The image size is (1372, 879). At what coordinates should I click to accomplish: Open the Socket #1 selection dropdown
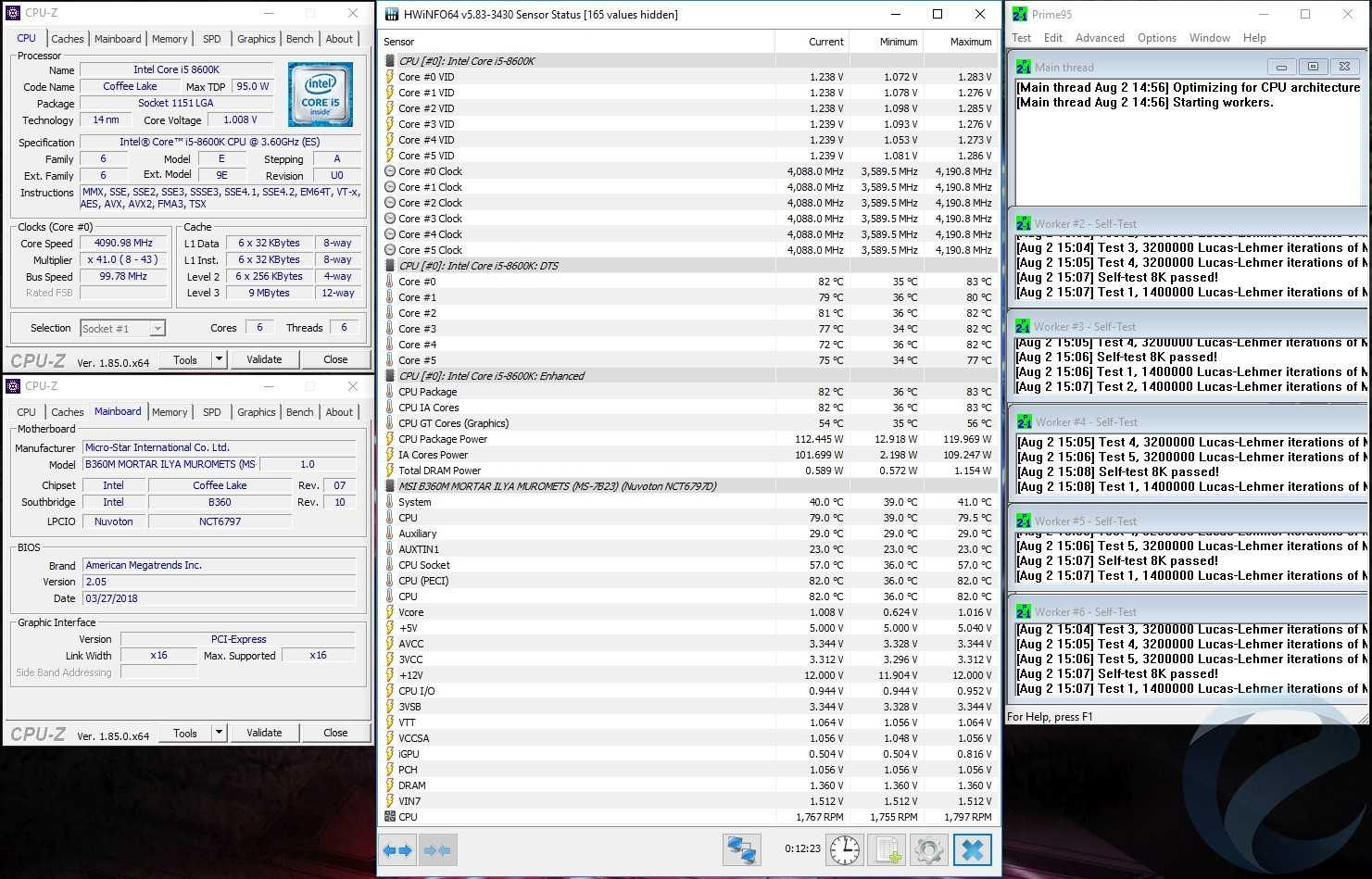[157, 328]
